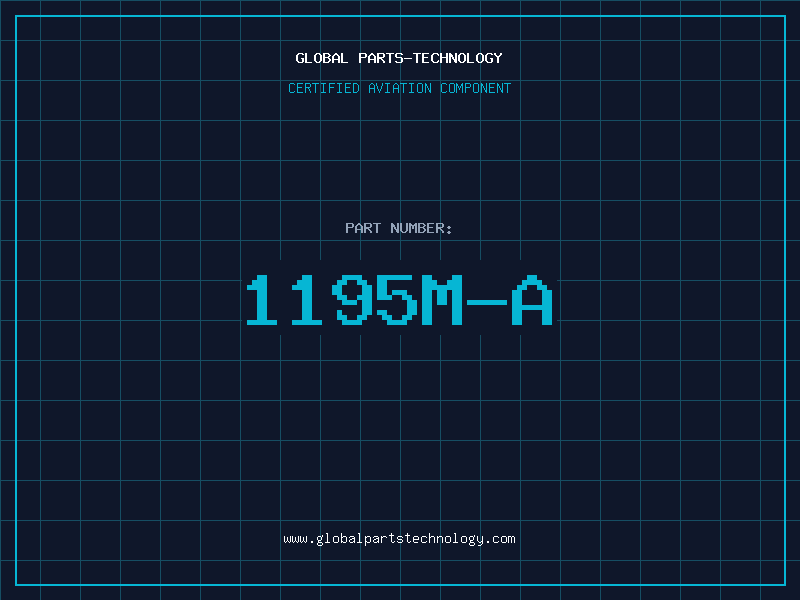Screen dimensions: 800x600
Task: Click the GLOBAL PARTS-TECHNOLOGY heading
Action: coord(399,58)
